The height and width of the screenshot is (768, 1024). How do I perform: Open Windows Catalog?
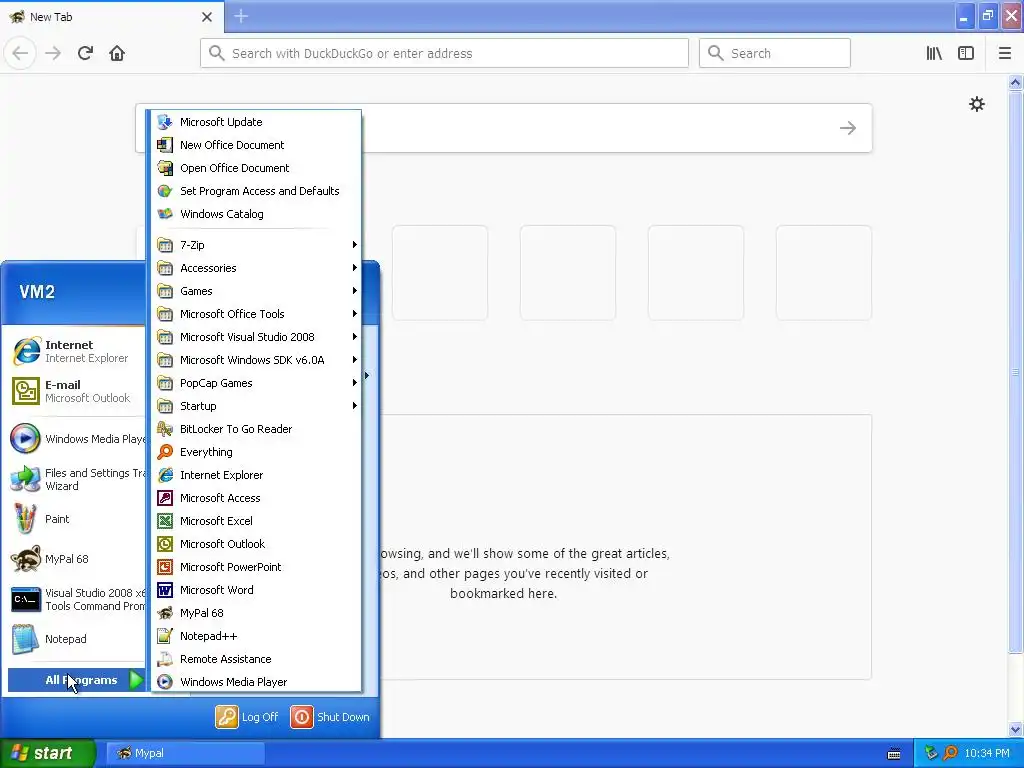pyautogui.click(x=256, y=214)
